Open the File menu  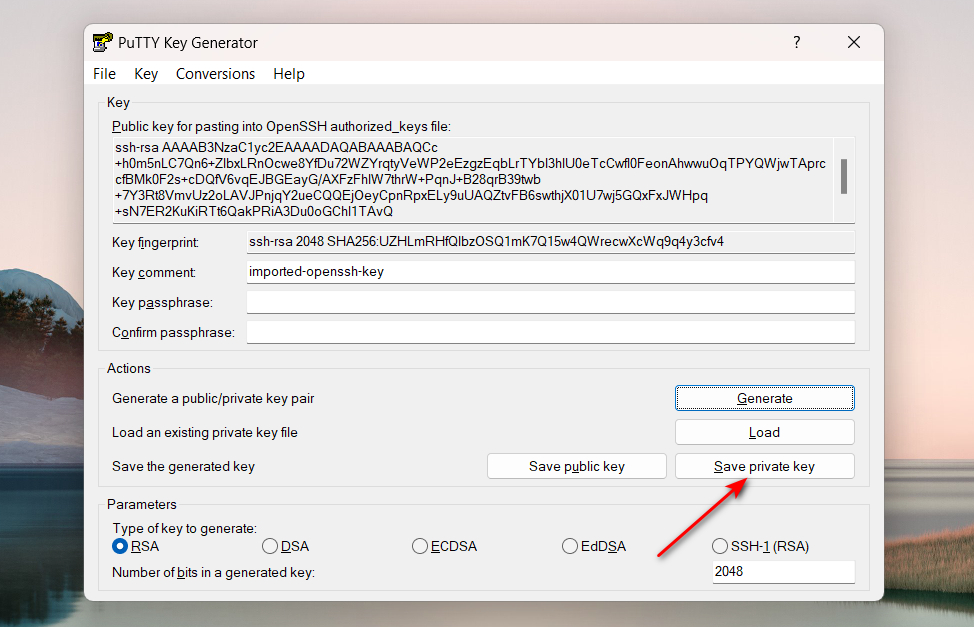(104, 74)
